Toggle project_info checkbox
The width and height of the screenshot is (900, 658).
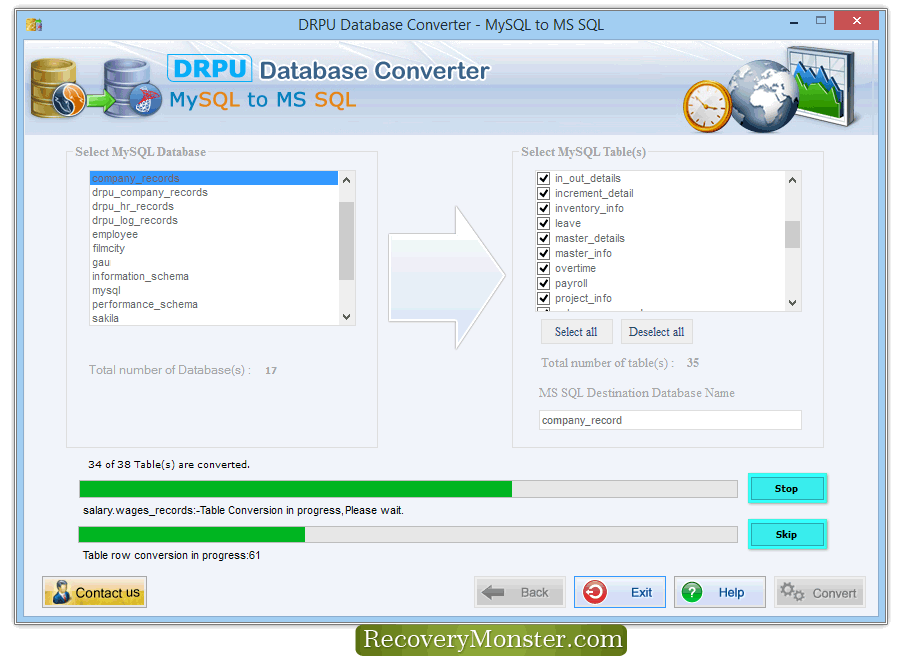tap(544, 298)
